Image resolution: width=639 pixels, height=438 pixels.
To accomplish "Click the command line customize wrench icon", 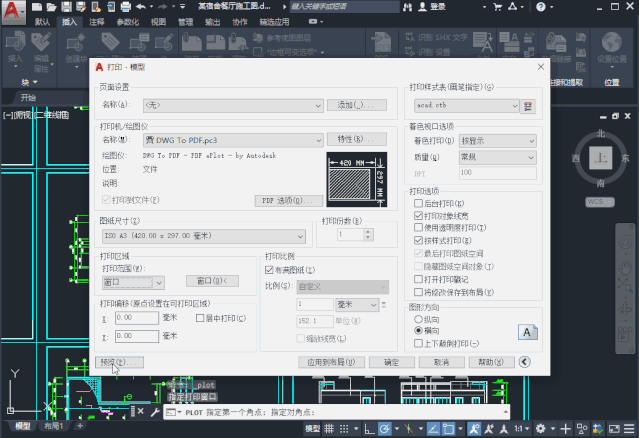I will 155,412.
